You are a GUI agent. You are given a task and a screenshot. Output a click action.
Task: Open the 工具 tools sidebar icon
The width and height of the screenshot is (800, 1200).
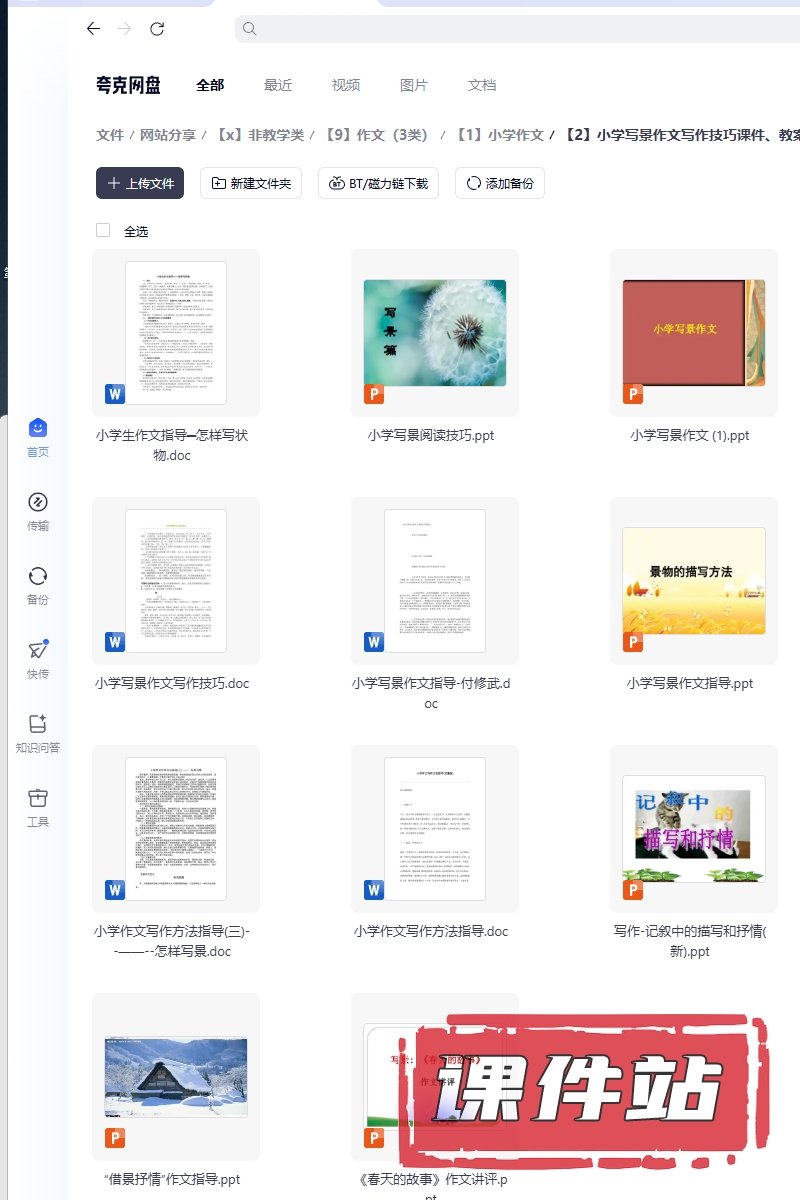[38, 799]
